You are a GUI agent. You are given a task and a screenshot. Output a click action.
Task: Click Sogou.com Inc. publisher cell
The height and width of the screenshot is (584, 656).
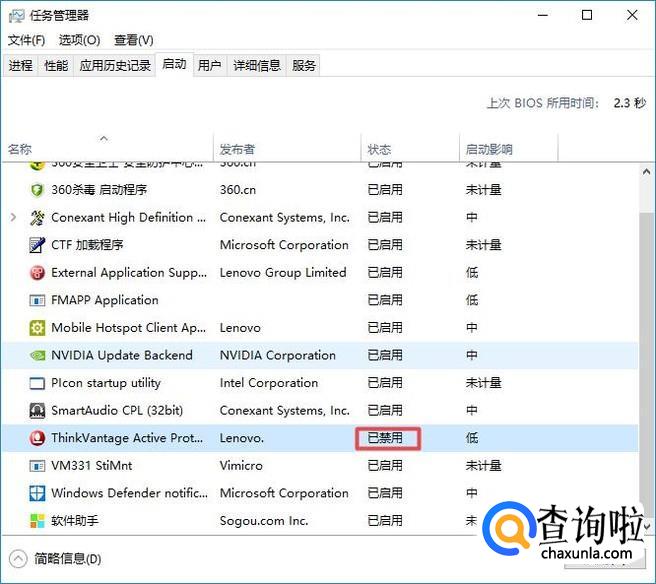(x=264, y=521)
